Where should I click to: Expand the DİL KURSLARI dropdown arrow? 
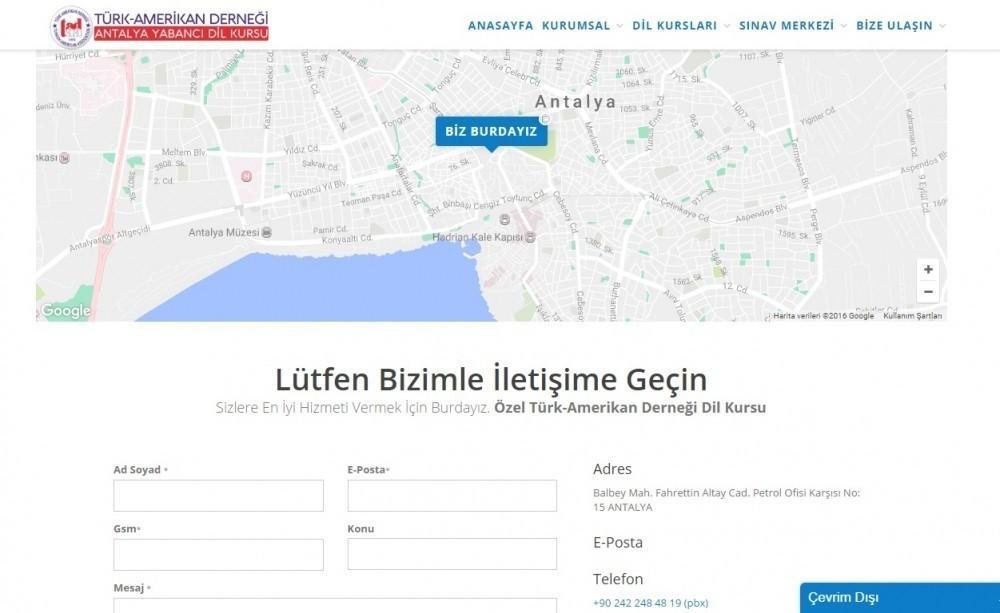click(x=726, y=26)
